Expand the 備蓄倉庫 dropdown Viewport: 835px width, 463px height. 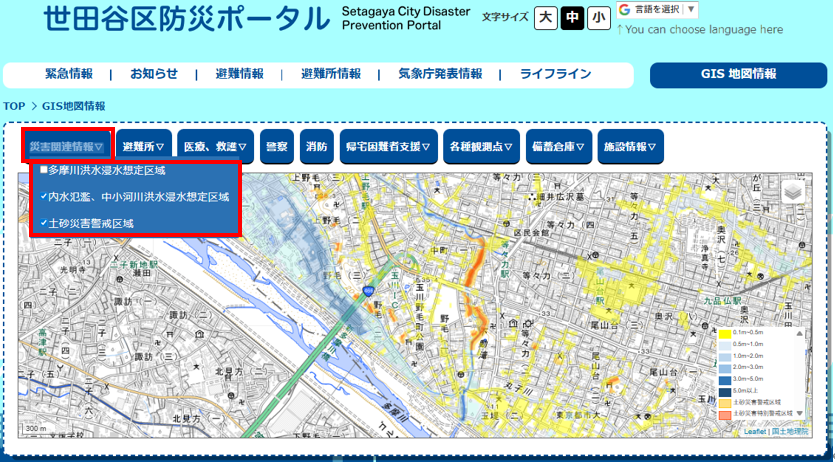coord(558,147)
